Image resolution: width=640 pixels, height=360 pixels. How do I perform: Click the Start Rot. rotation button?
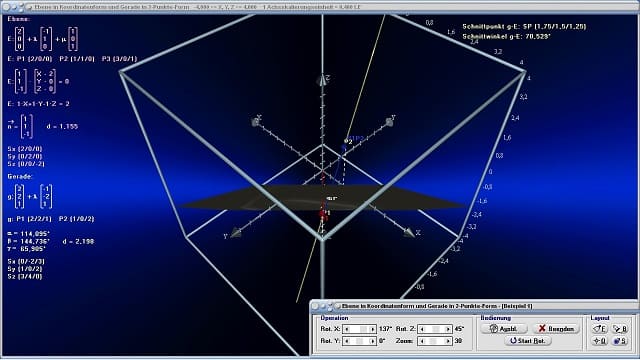tap(527, 341)
